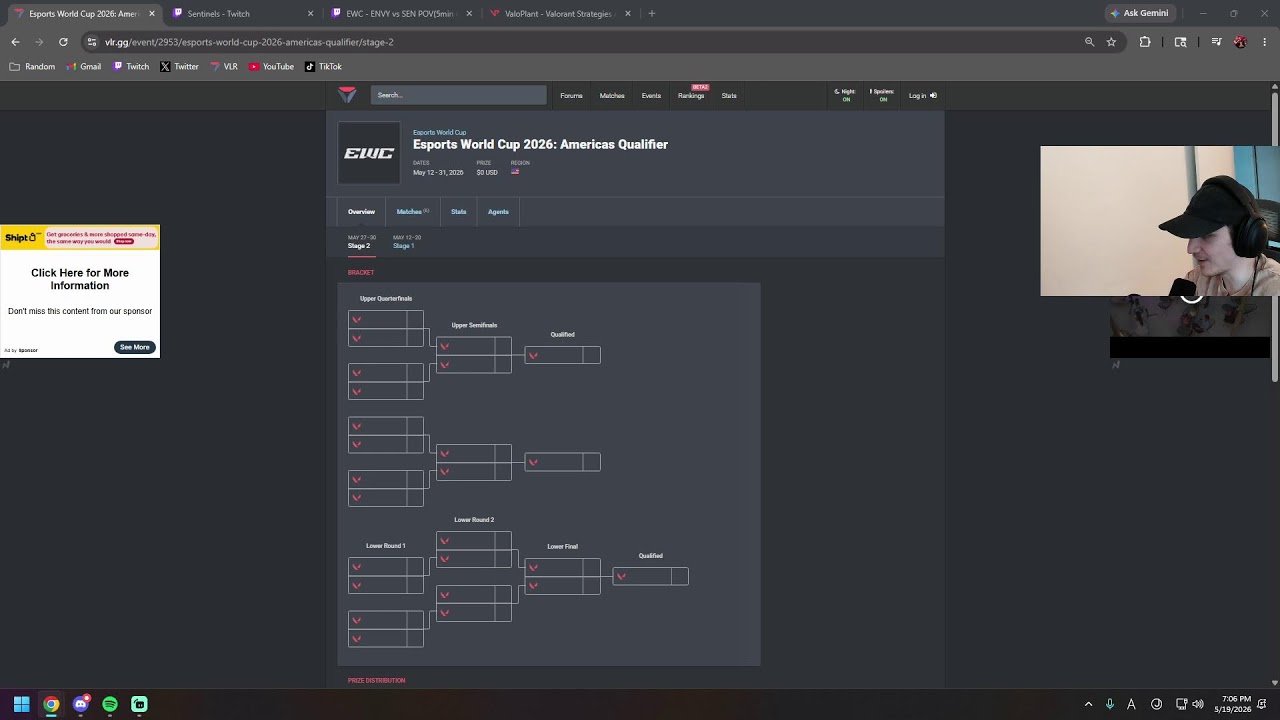
Task: Open the Esports World Cup series link
Action: tap(439, 132)
